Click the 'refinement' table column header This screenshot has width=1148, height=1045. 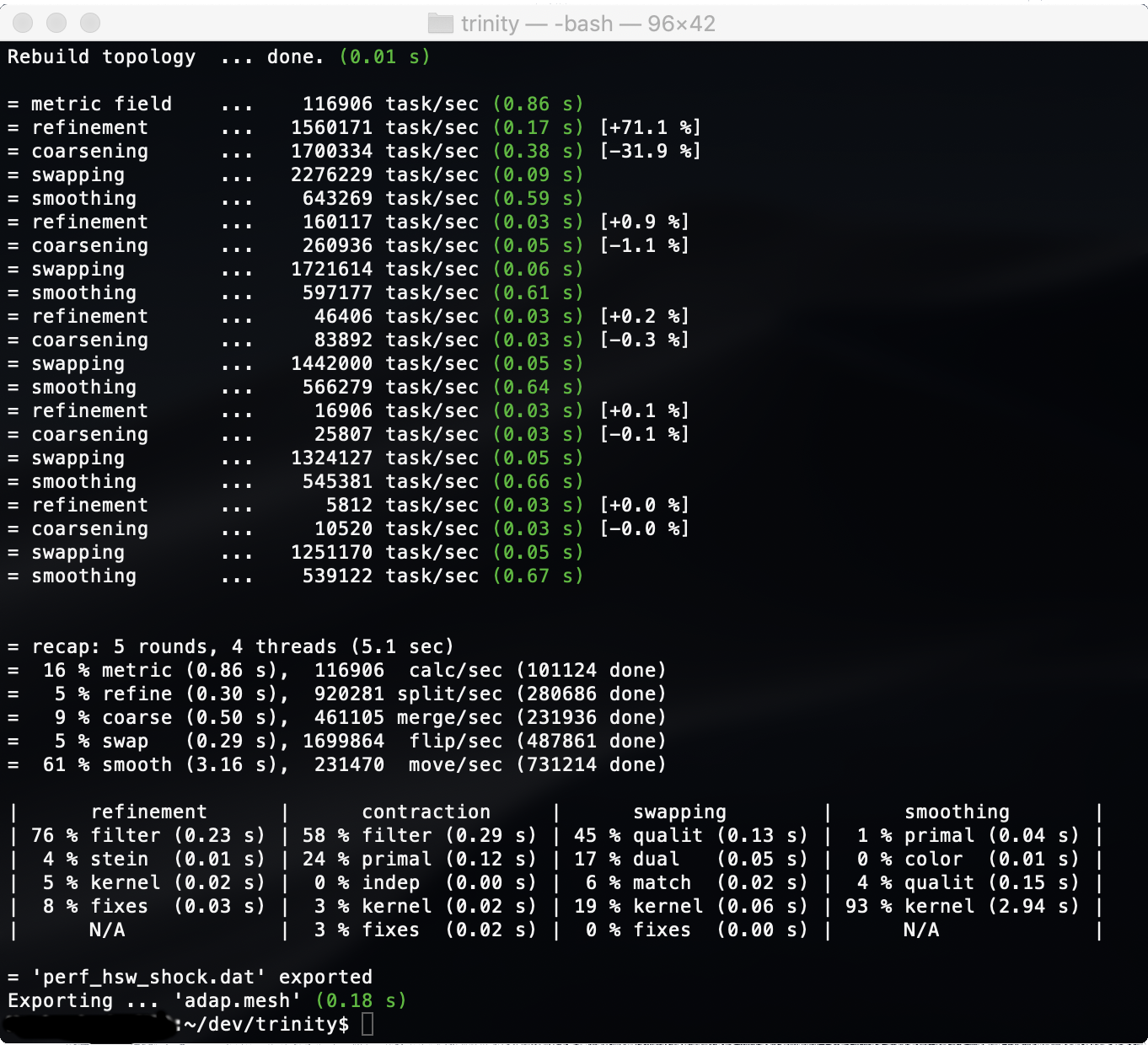pyautogui.click(x=148, y=812)
